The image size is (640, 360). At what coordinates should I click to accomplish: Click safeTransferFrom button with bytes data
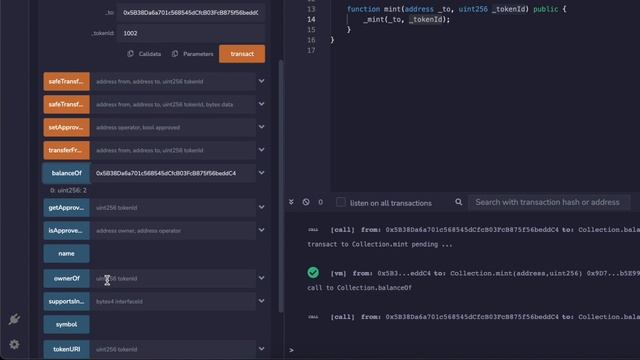(67, 104)
